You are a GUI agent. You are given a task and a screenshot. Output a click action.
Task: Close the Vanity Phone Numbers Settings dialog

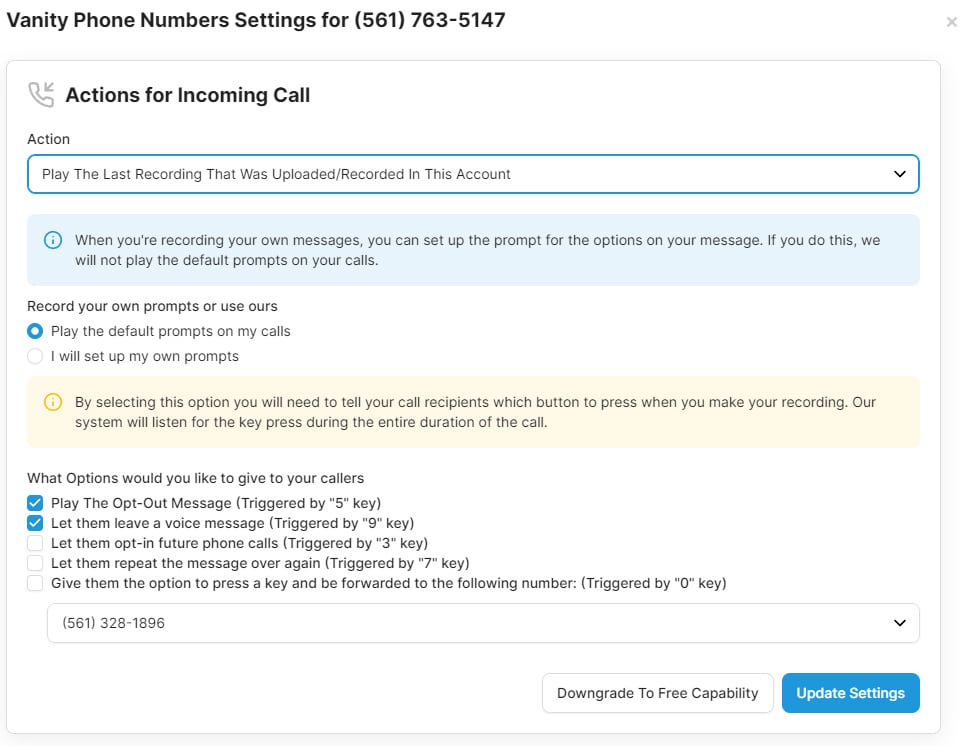tap(951, 22)
